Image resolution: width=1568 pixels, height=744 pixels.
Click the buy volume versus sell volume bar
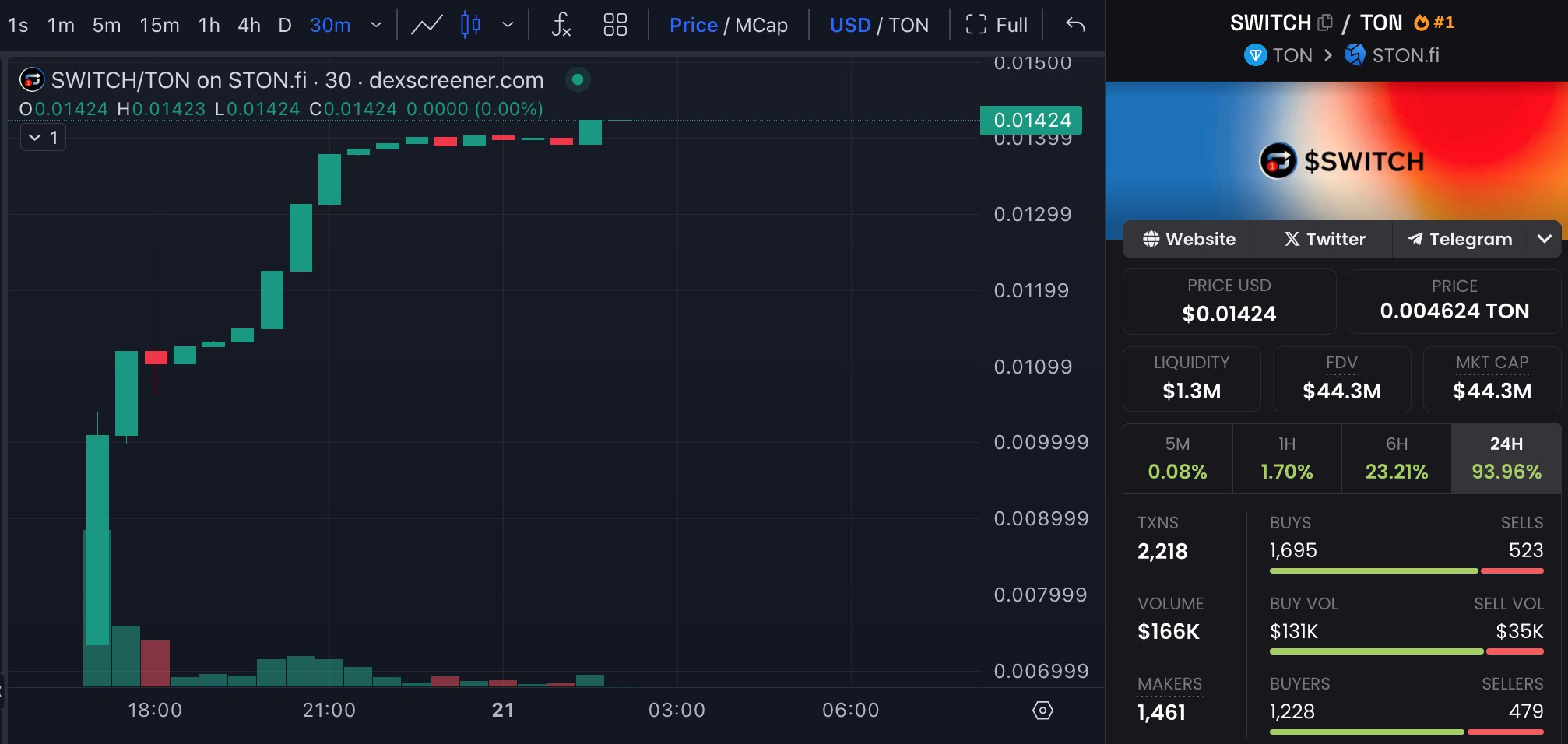click(1406, 651)
